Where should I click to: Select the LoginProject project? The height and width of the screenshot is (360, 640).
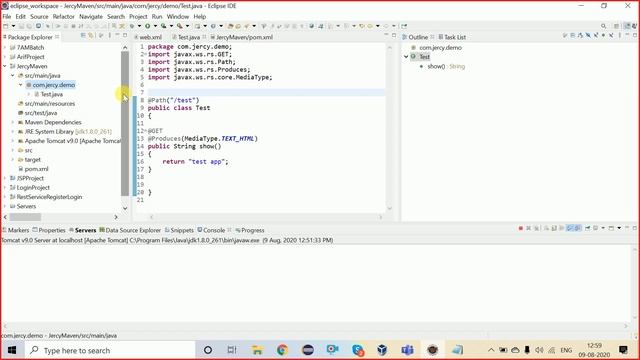[29, 188]
